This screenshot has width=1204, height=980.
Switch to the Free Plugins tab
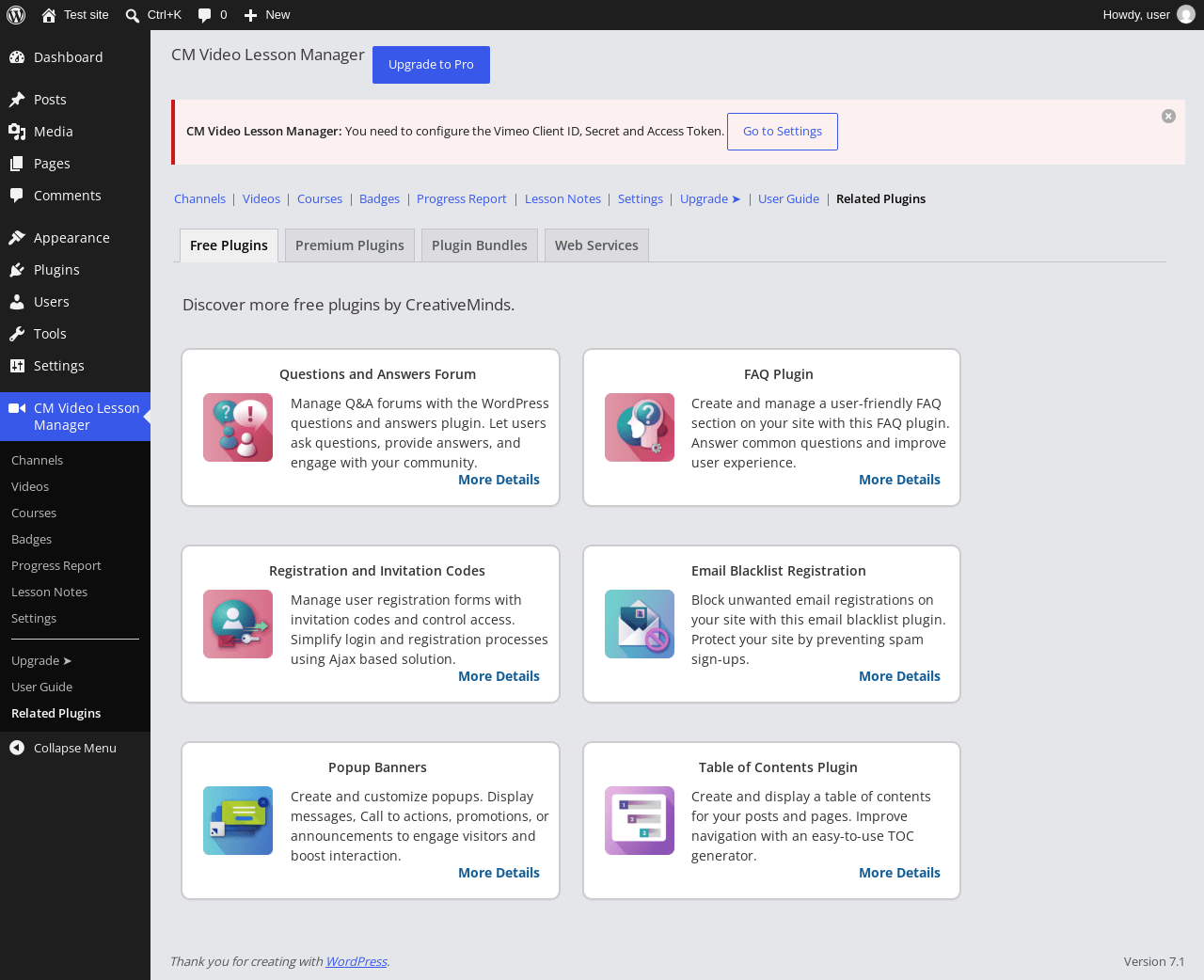[229, 245]
